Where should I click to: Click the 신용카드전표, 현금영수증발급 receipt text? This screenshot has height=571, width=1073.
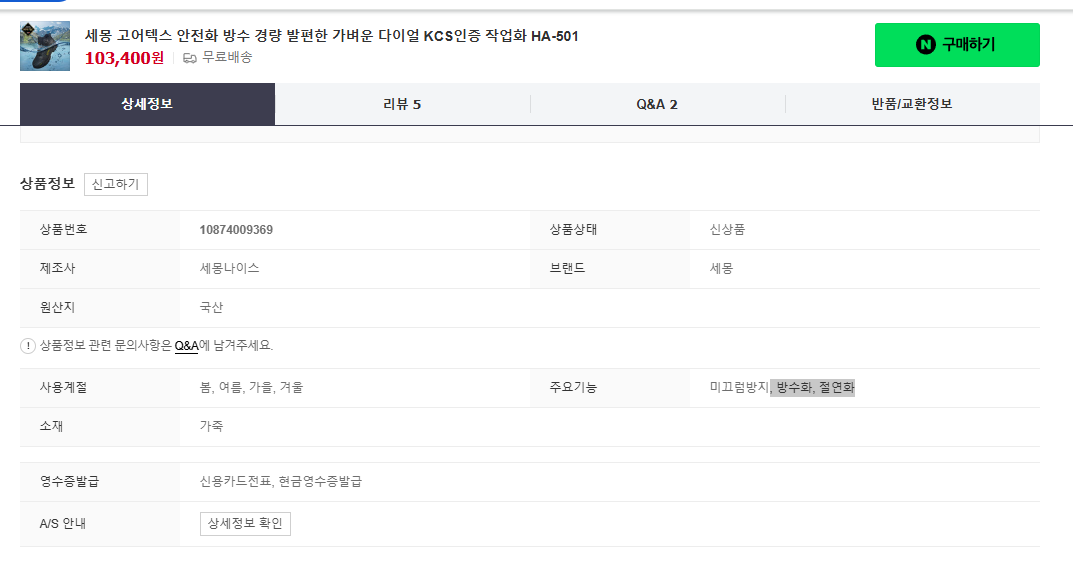pos(281,481)
